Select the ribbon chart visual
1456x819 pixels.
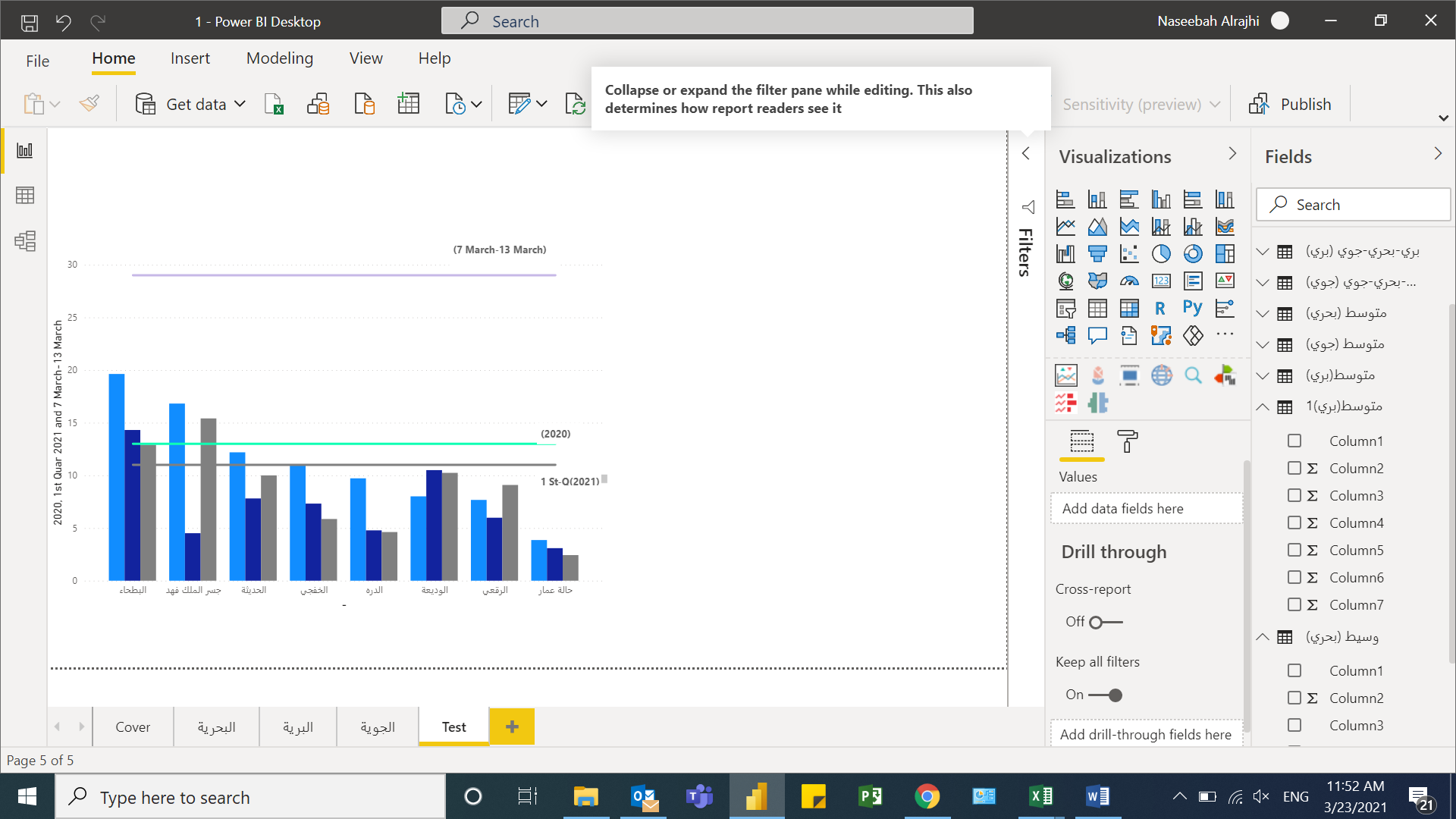[1225, 227]
